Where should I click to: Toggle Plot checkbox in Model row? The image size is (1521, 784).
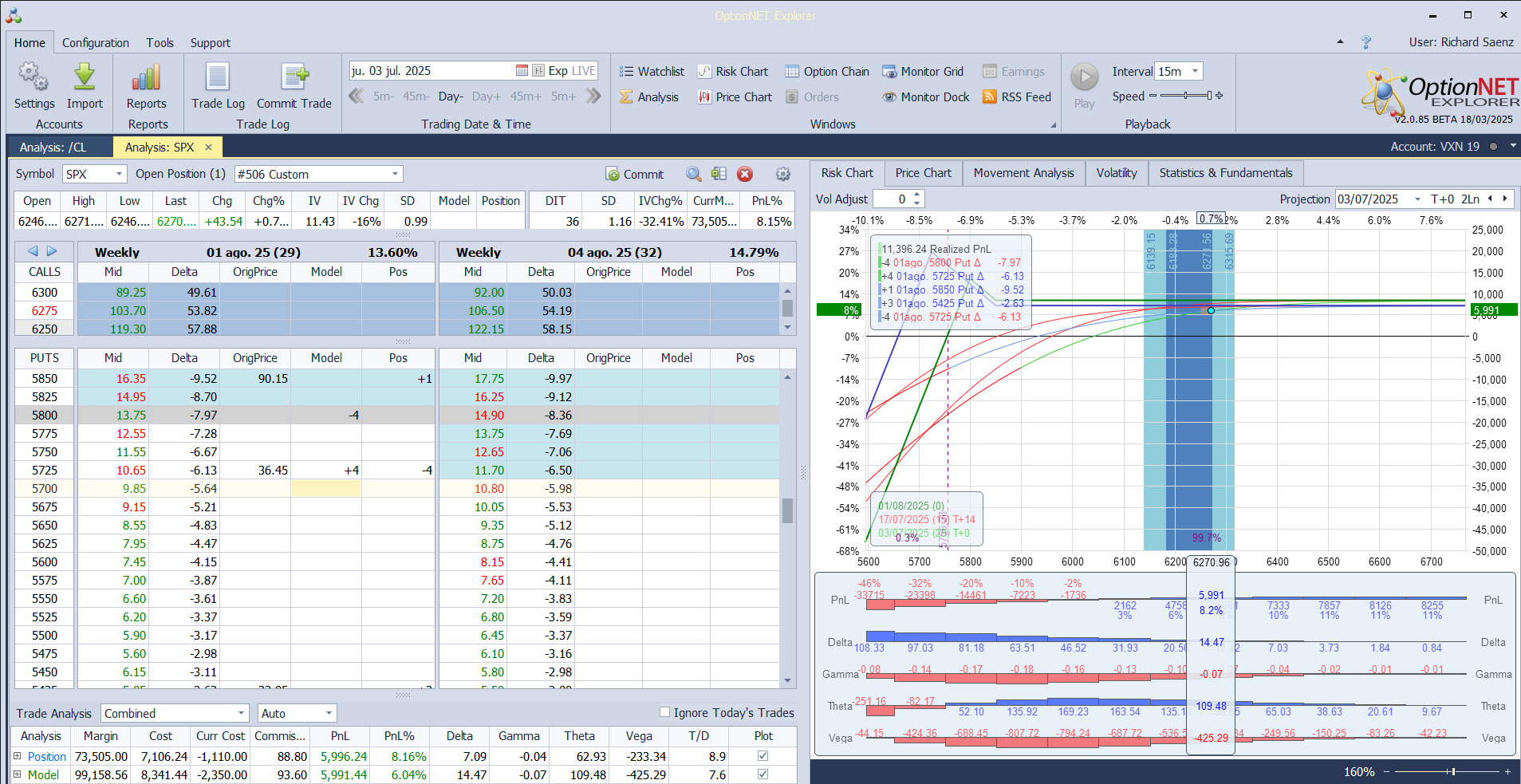(x=763, y=774)
